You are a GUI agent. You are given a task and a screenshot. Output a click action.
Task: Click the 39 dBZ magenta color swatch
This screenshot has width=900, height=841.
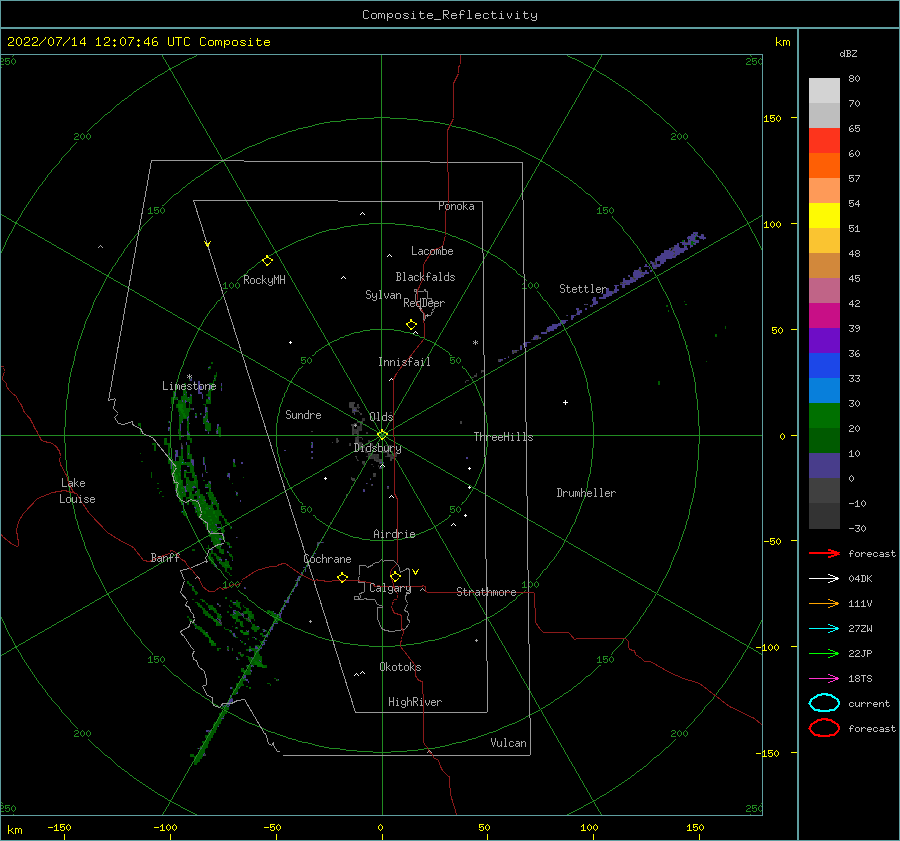click(x=824, y=315)
